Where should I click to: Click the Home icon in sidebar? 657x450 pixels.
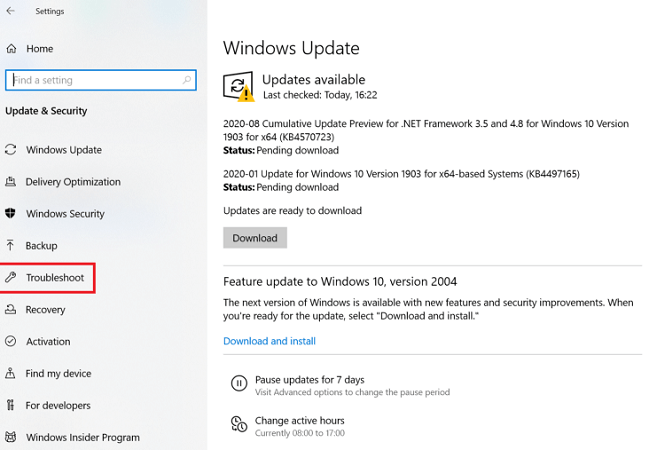coord(11,48)
